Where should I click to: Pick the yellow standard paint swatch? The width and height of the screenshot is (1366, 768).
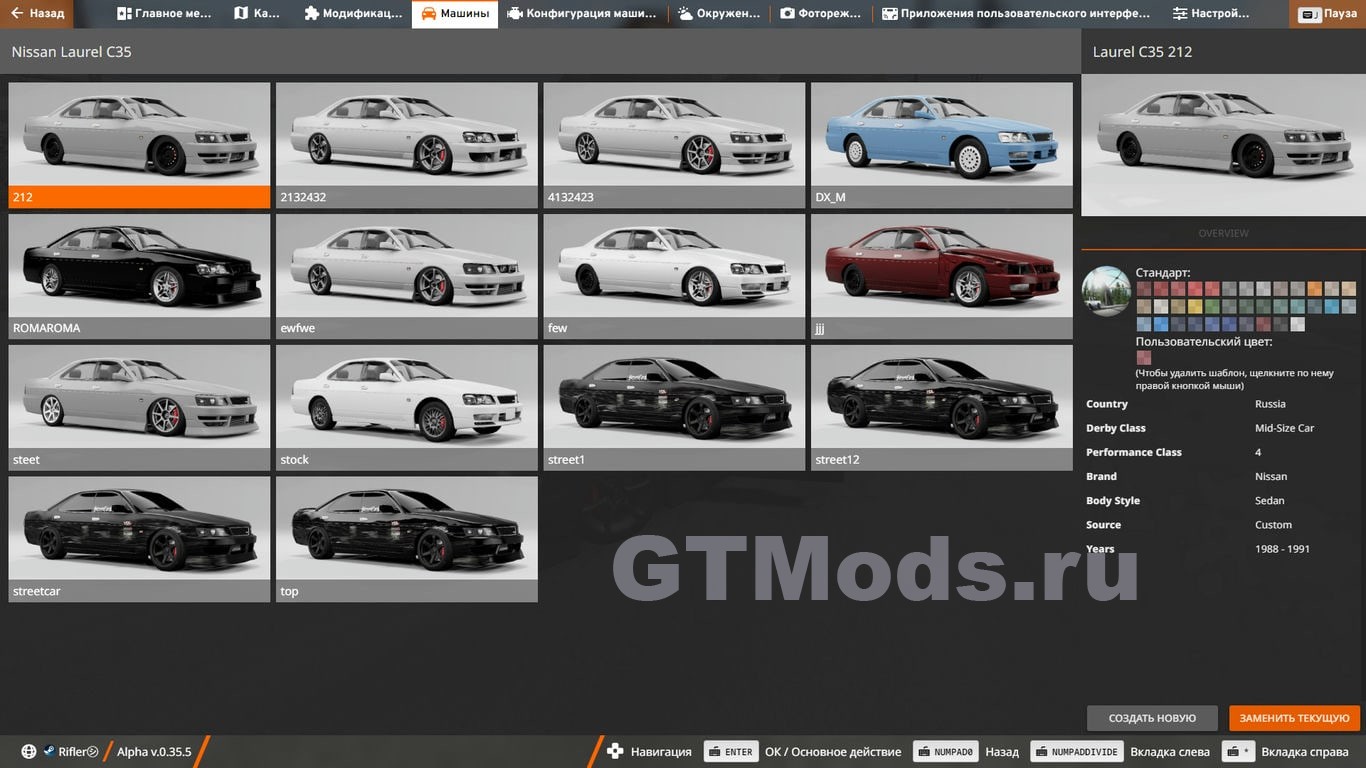1195,306
